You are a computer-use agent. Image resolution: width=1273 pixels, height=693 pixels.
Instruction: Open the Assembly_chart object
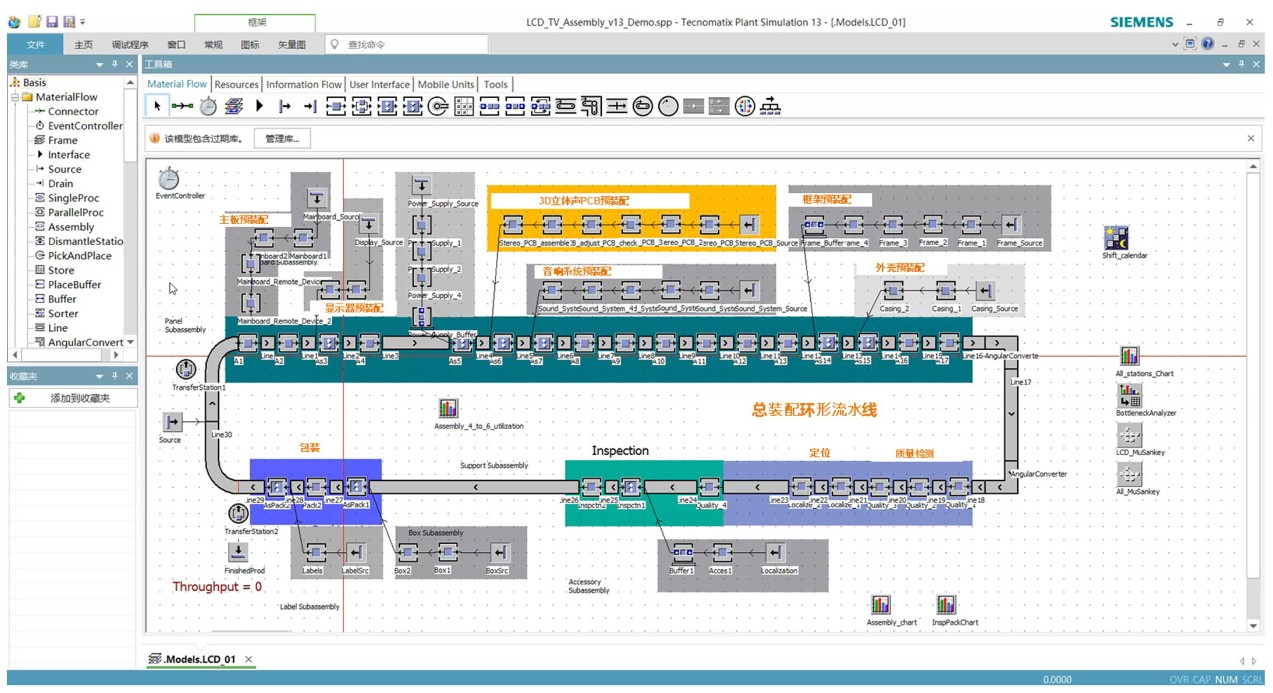[881, 604]
